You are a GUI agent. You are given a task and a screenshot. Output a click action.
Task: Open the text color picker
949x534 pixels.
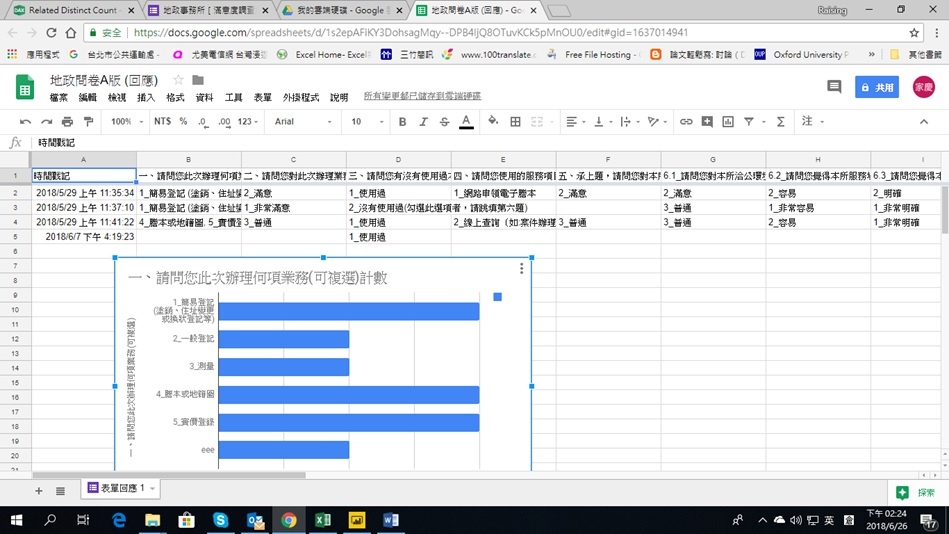click(x=466, y=122)
